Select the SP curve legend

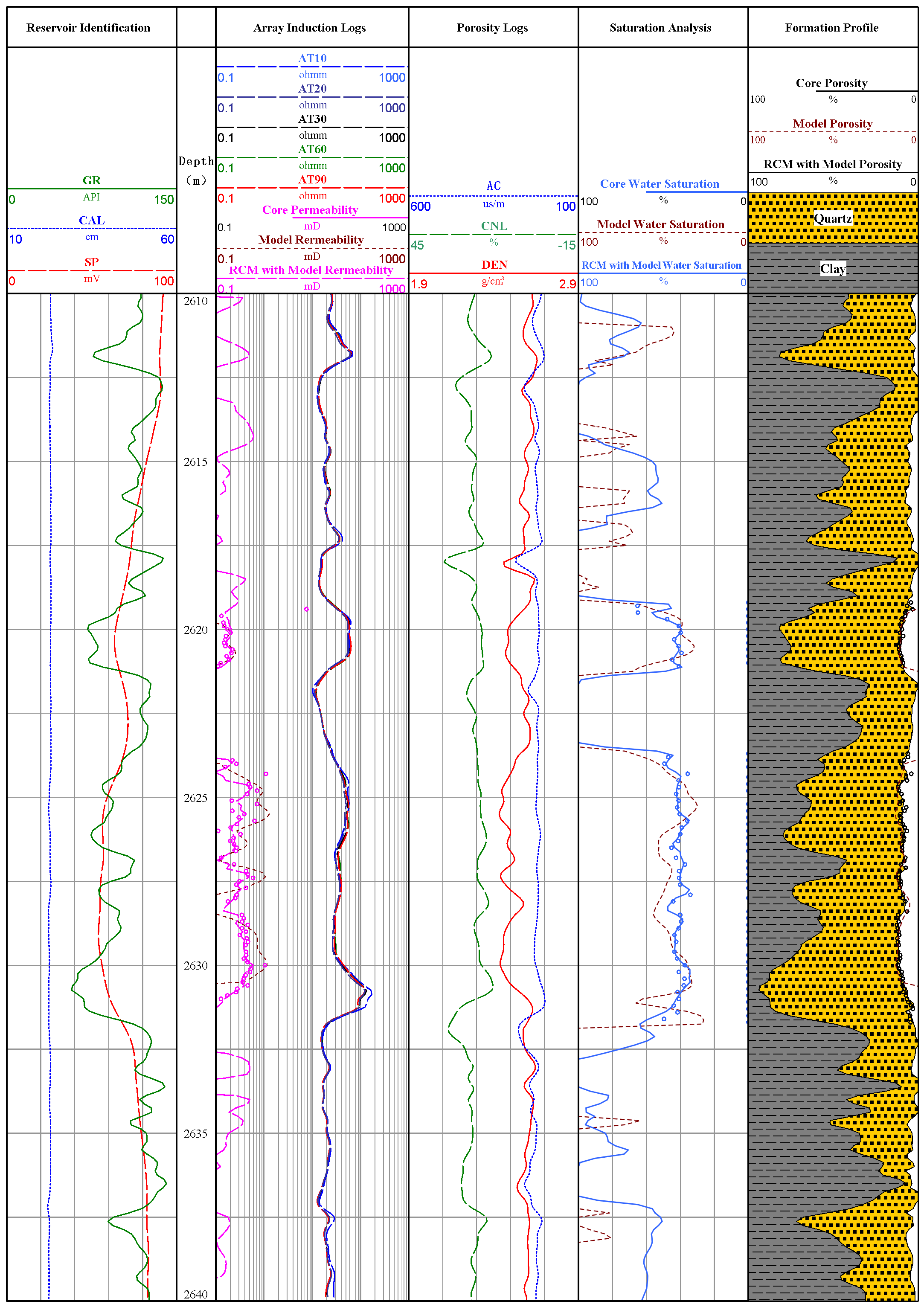pyautogui.click(x=92, y=262)
